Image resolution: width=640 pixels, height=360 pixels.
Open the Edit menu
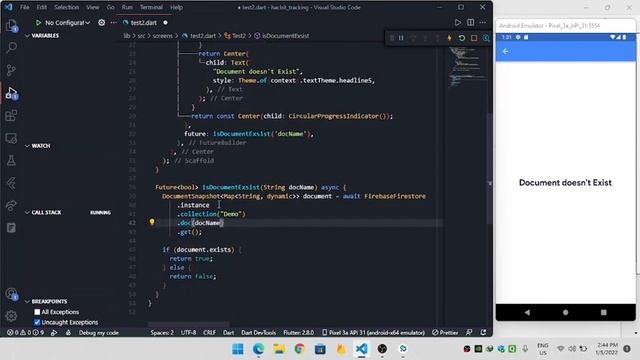[41, 7]
